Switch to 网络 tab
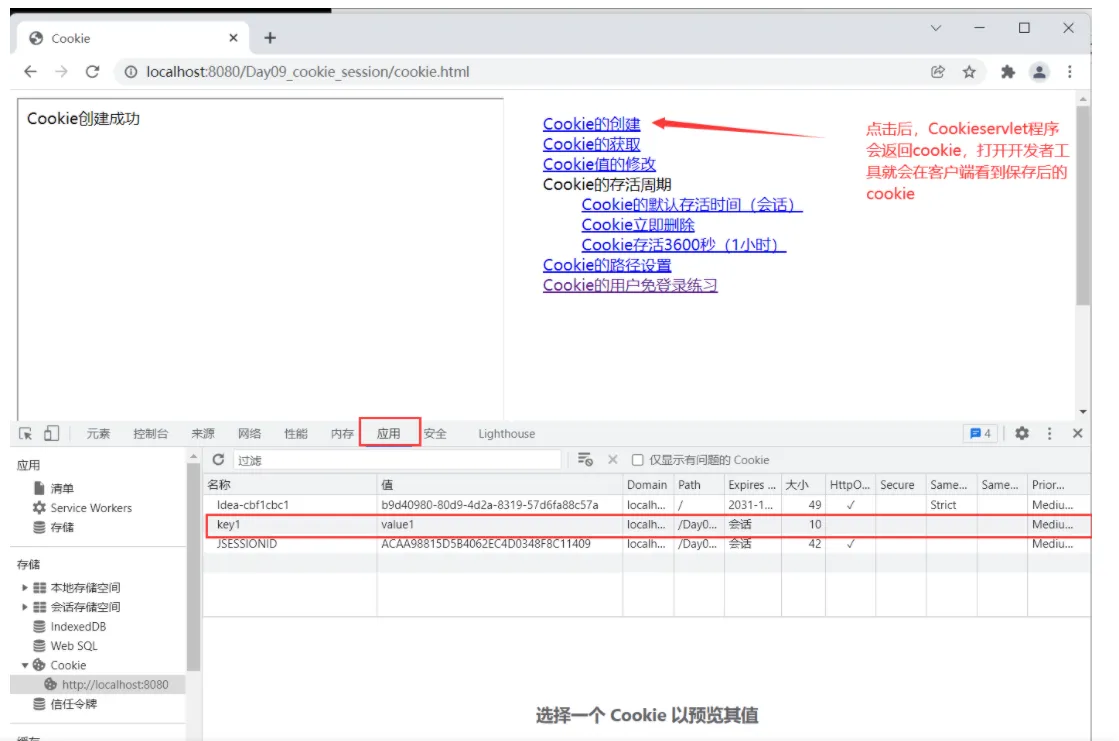Viewport: 1119px width, 741px height. (249, 433)
